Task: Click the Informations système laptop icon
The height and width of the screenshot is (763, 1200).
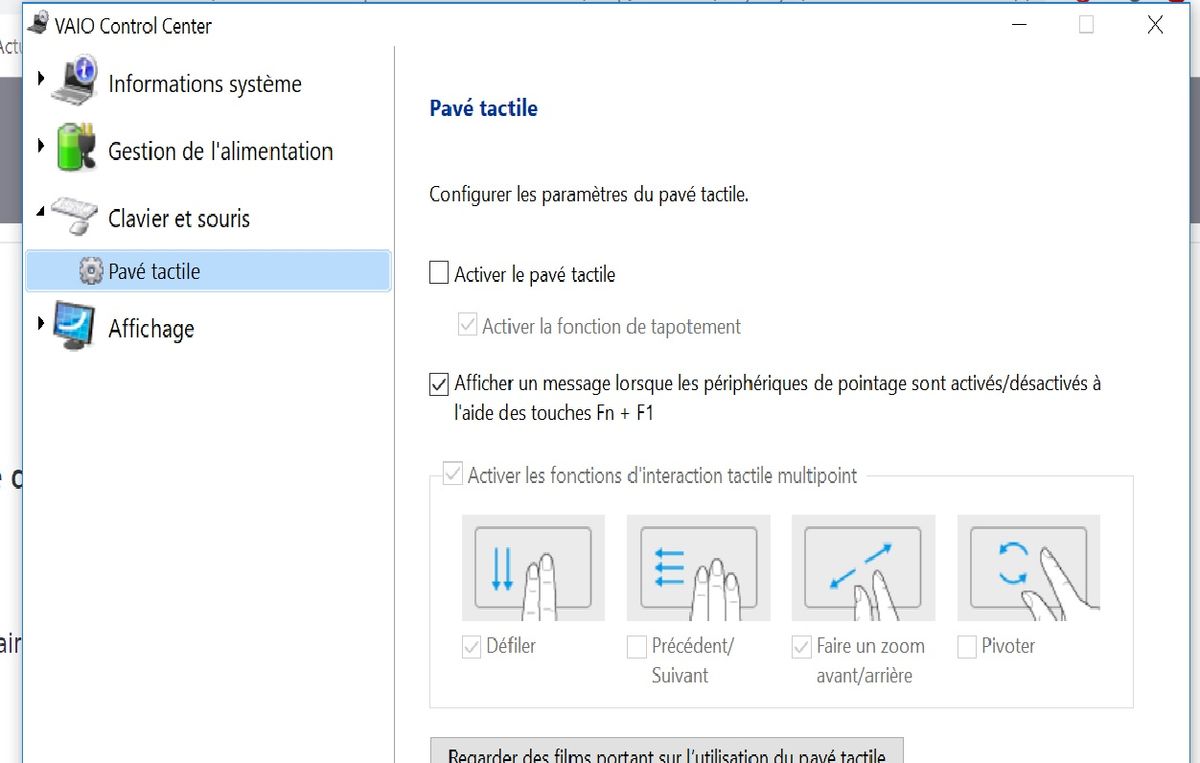Action: (x=75, y=84)
